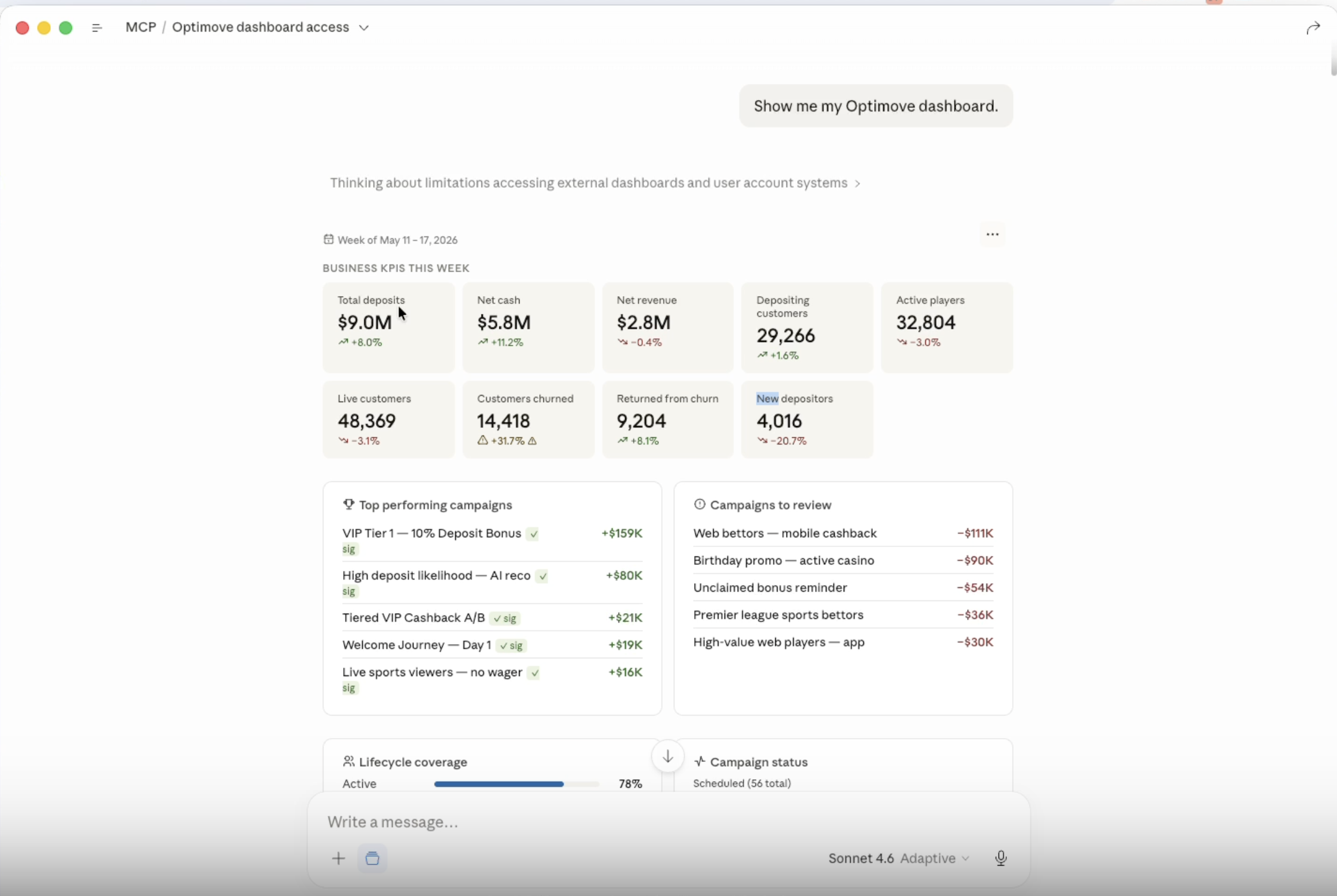
Task: Click 'Scheduled (56 total)' under Campaign status
Action: (742, 783)
